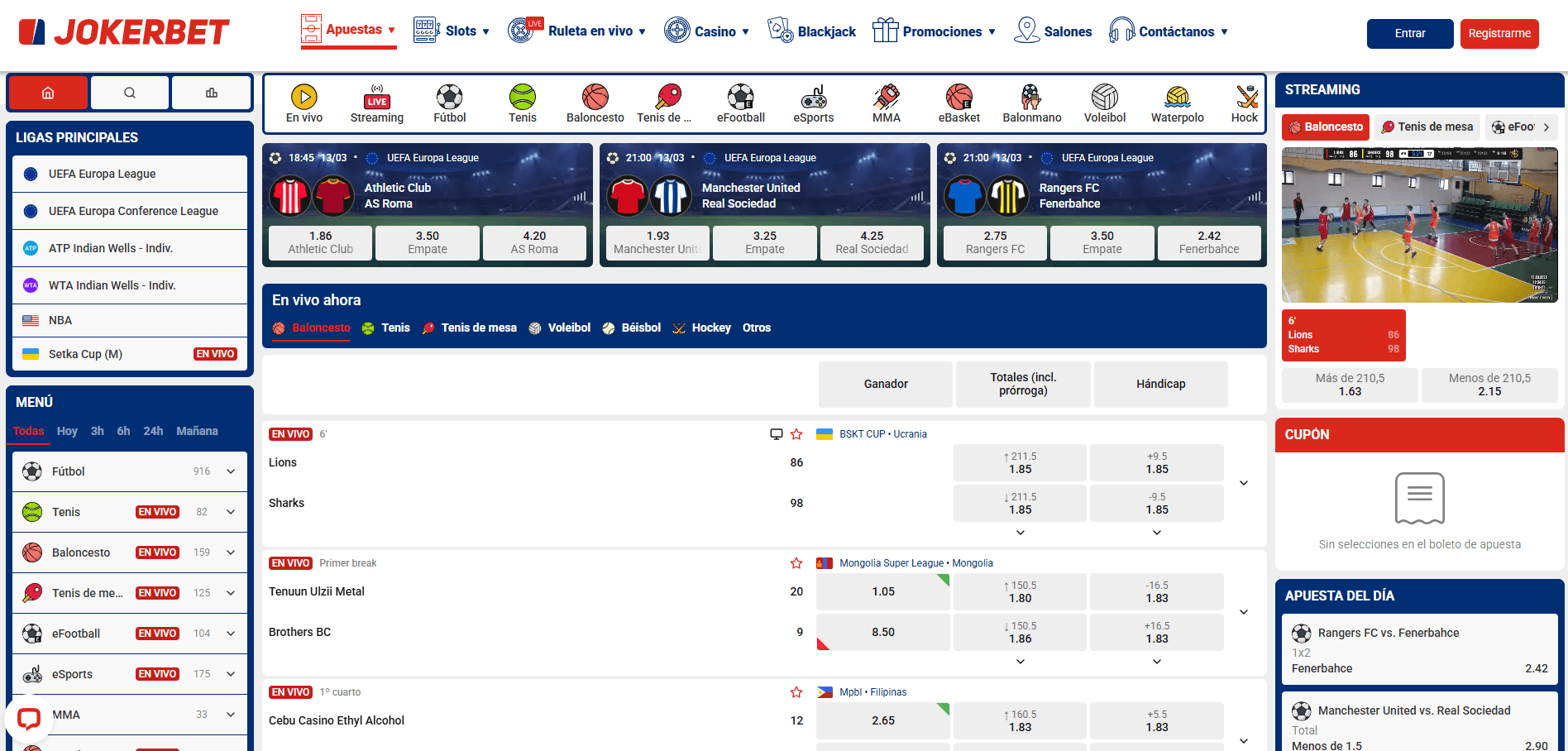Viewport: 1568px width, 751px height.
Task: Open Salones location menu item
Action: [1053, 31]
